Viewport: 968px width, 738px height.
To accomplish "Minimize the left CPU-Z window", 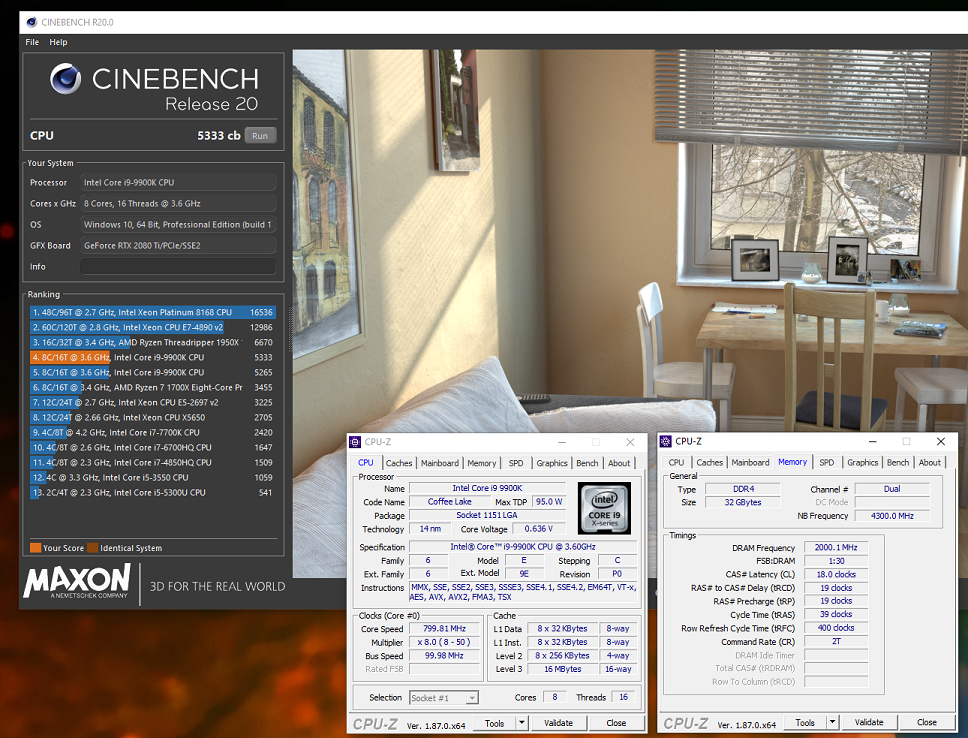I will (562, 442).
